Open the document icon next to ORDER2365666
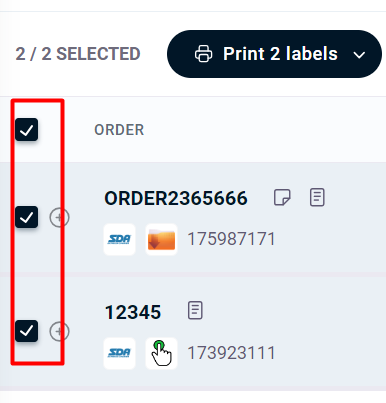 [317, 197]
